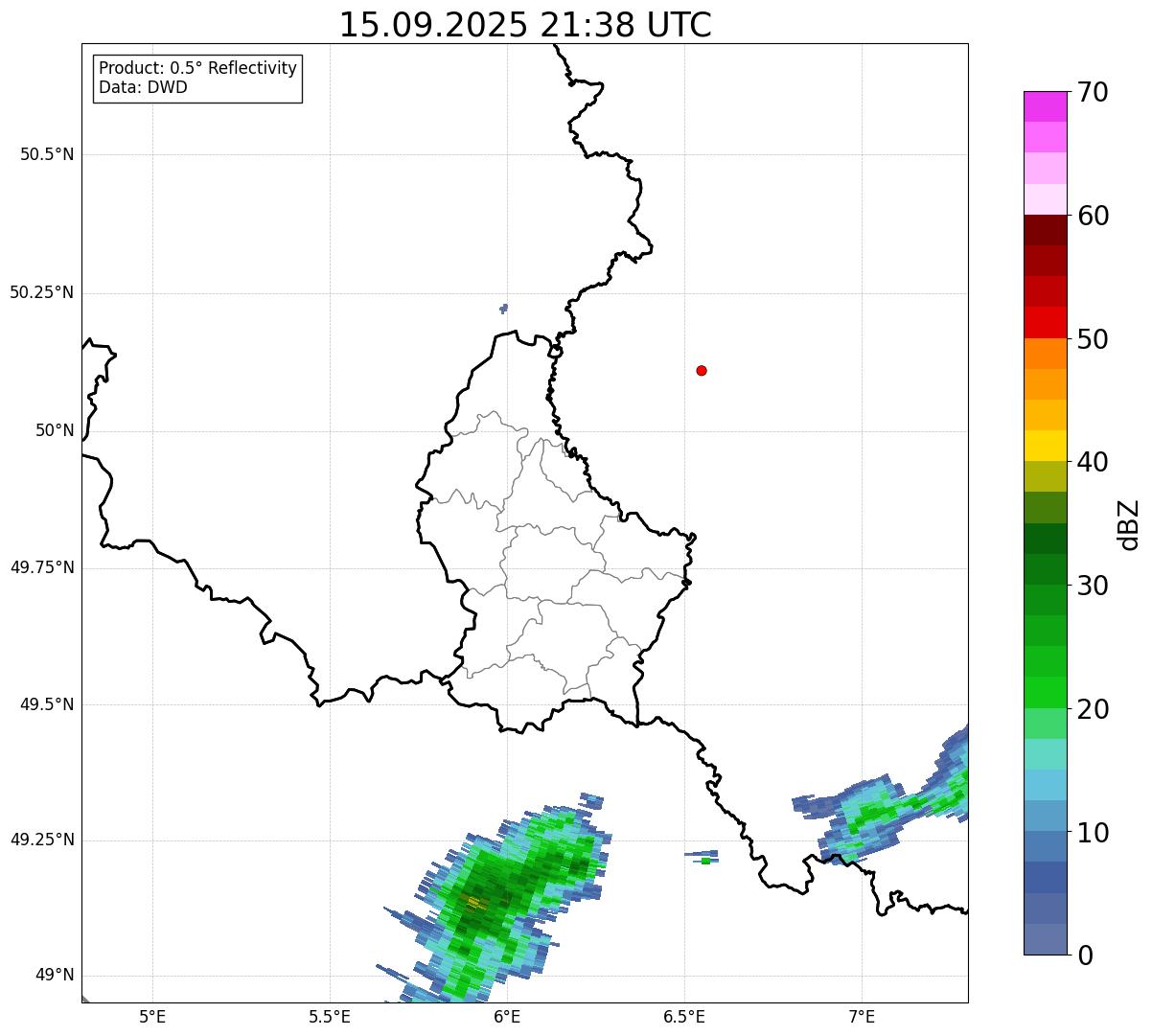Select the 5.5°E longitude label
The height and width of the screenshot is (1036, 1152).
(330, 1017)
